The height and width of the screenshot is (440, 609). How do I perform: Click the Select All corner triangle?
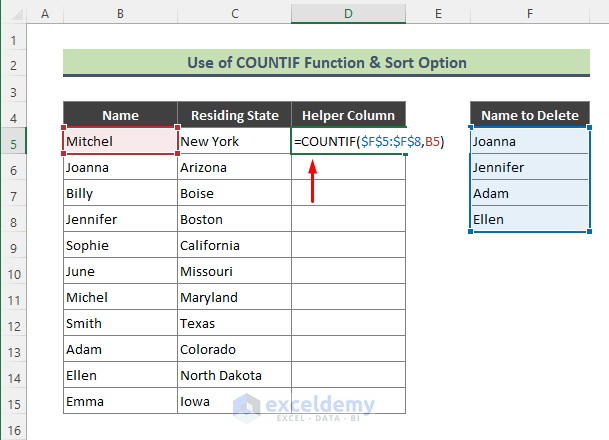(x=13, y=15)
